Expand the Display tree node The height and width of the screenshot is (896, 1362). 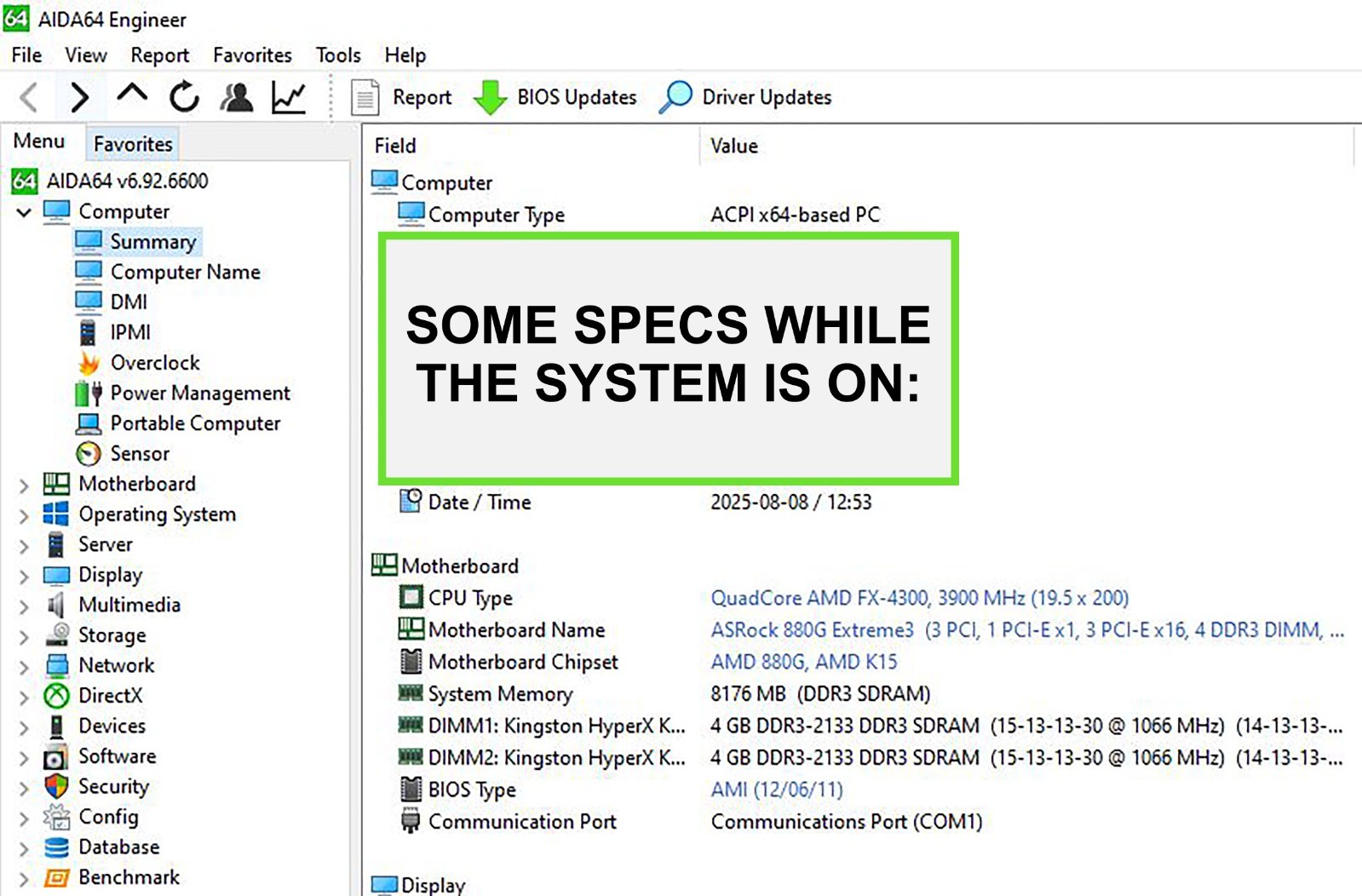click(24, 577)
